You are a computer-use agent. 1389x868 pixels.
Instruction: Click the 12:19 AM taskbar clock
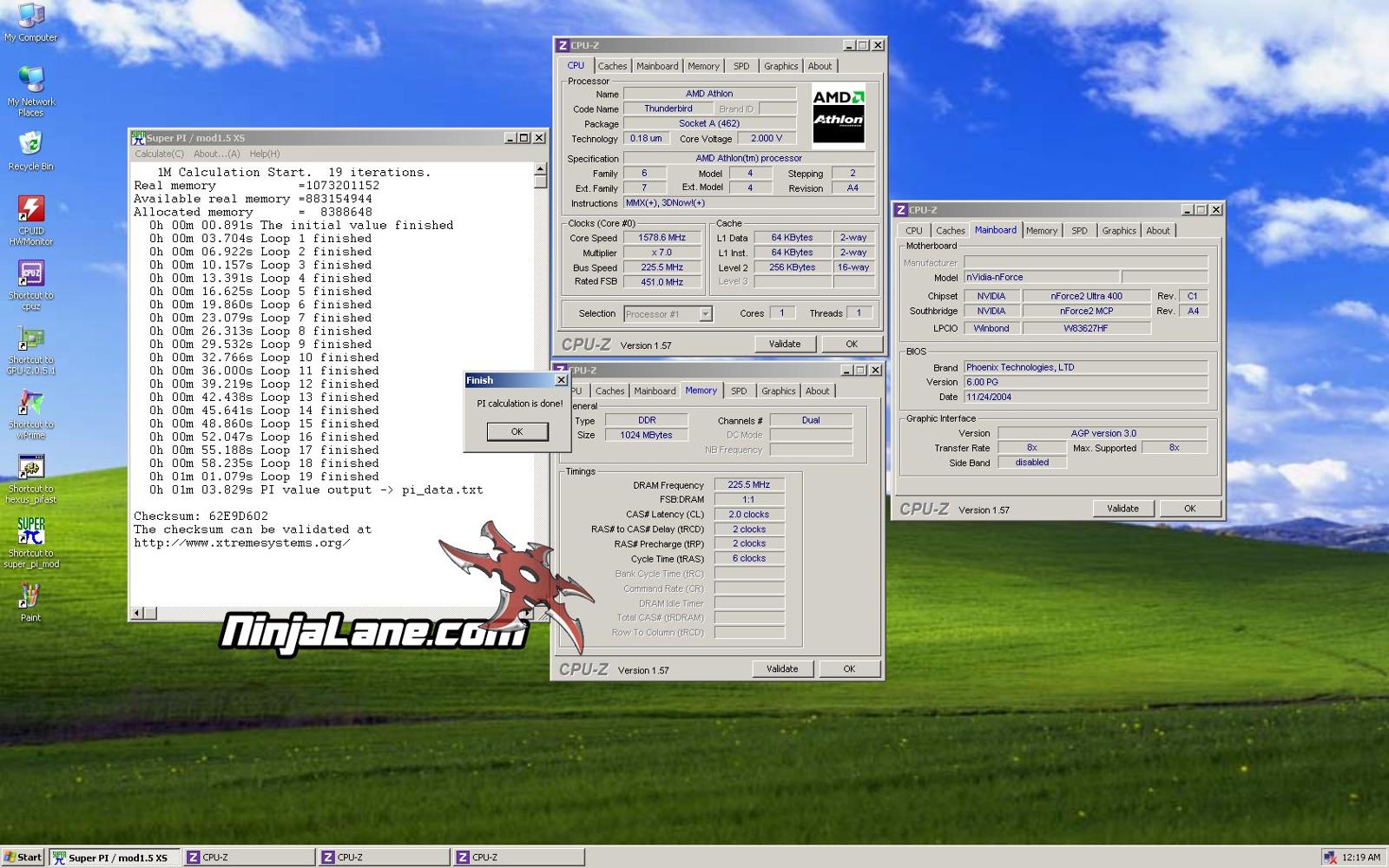1360,858
